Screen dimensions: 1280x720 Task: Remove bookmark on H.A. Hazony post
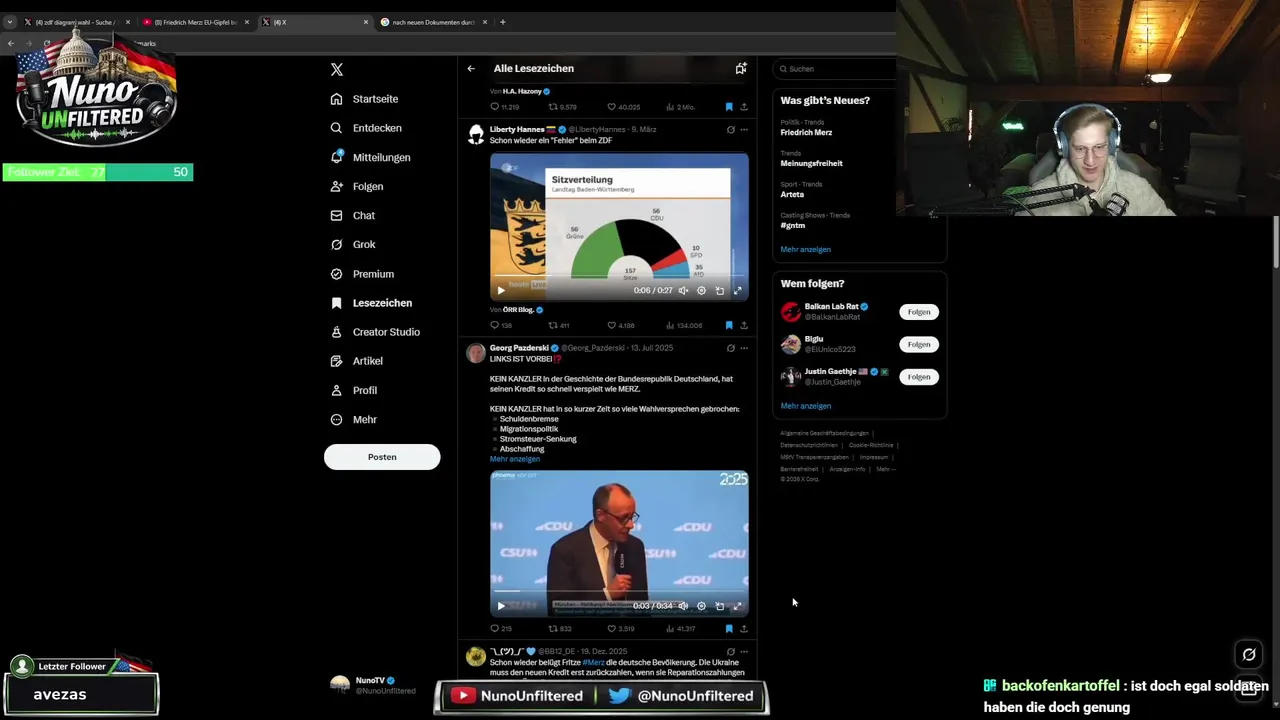pos(729,107)
